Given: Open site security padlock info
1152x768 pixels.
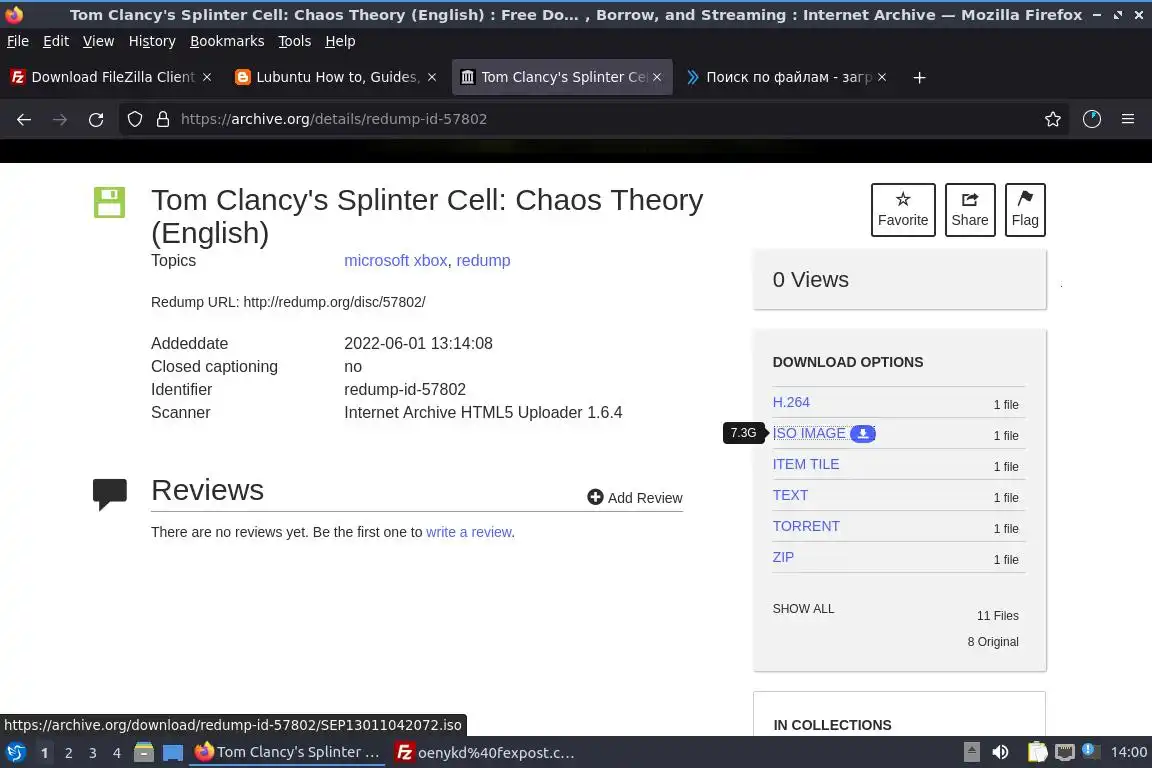Looking at the screenshot, I should tap(163, 119).
